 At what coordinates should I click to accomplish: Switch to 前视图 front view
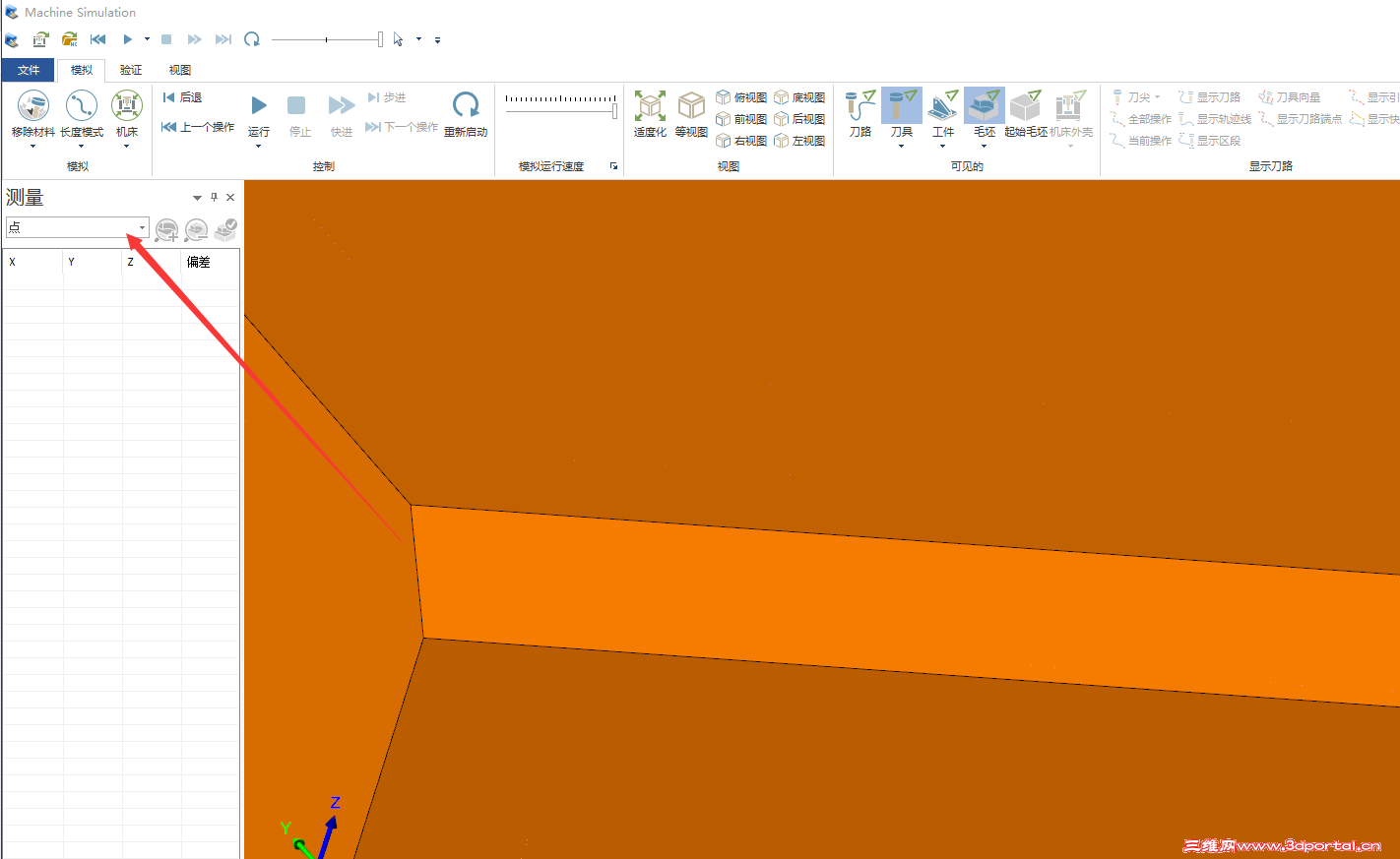(x=741, y=119)
